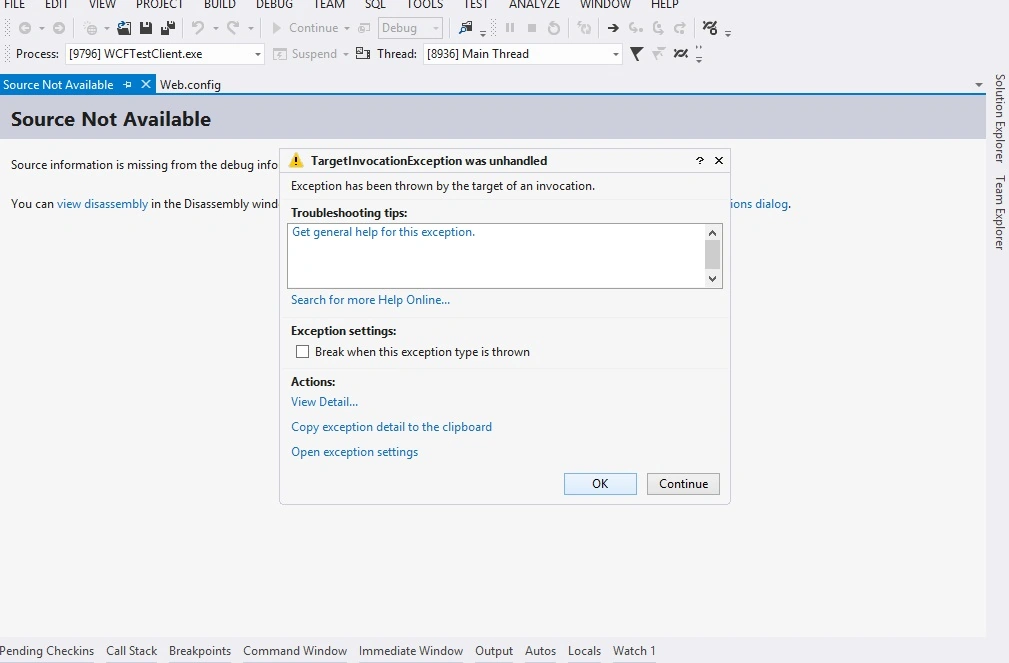This screenshot has width=1009, height=663.
Task: Open the Process dropdown showing WCFTestClient.exe
Action: (x=165, y=53)
